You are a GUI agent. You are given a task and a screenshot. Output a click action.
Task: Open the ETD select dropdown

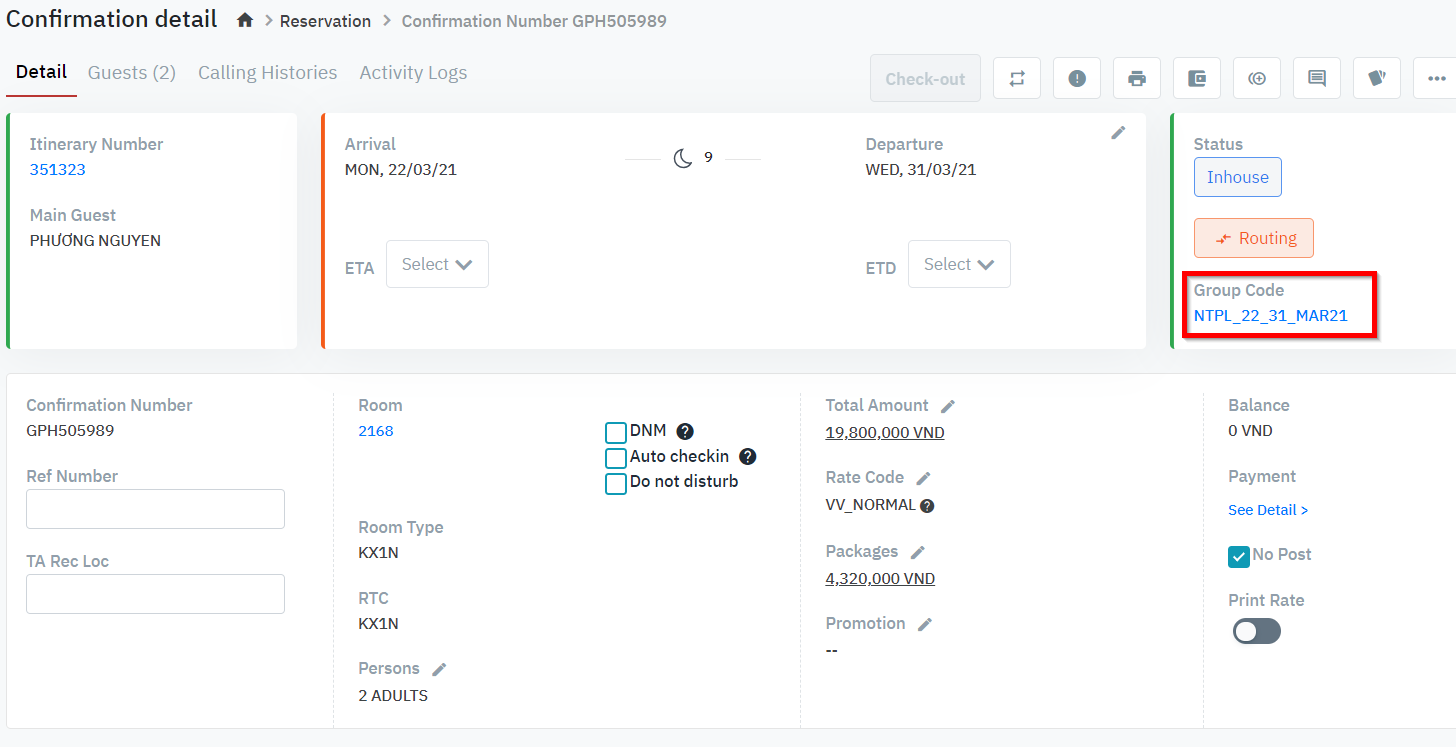coord(959,264)
